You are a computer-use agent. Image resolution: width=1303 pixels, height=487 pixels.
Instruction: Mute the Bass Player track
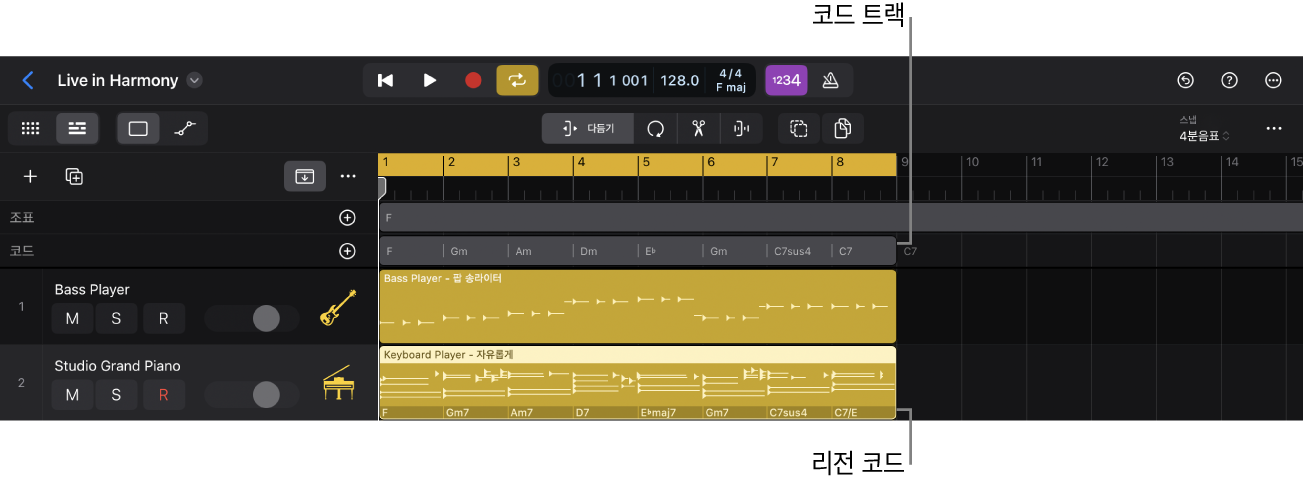72,318
